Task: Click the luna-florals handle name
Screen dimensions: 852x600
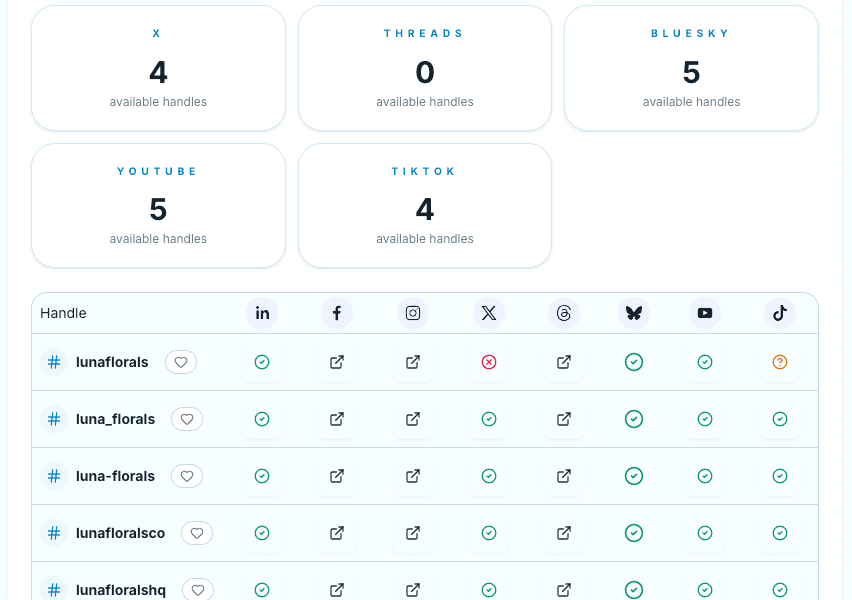Action: pyautogui.click(x=115, y=476)
